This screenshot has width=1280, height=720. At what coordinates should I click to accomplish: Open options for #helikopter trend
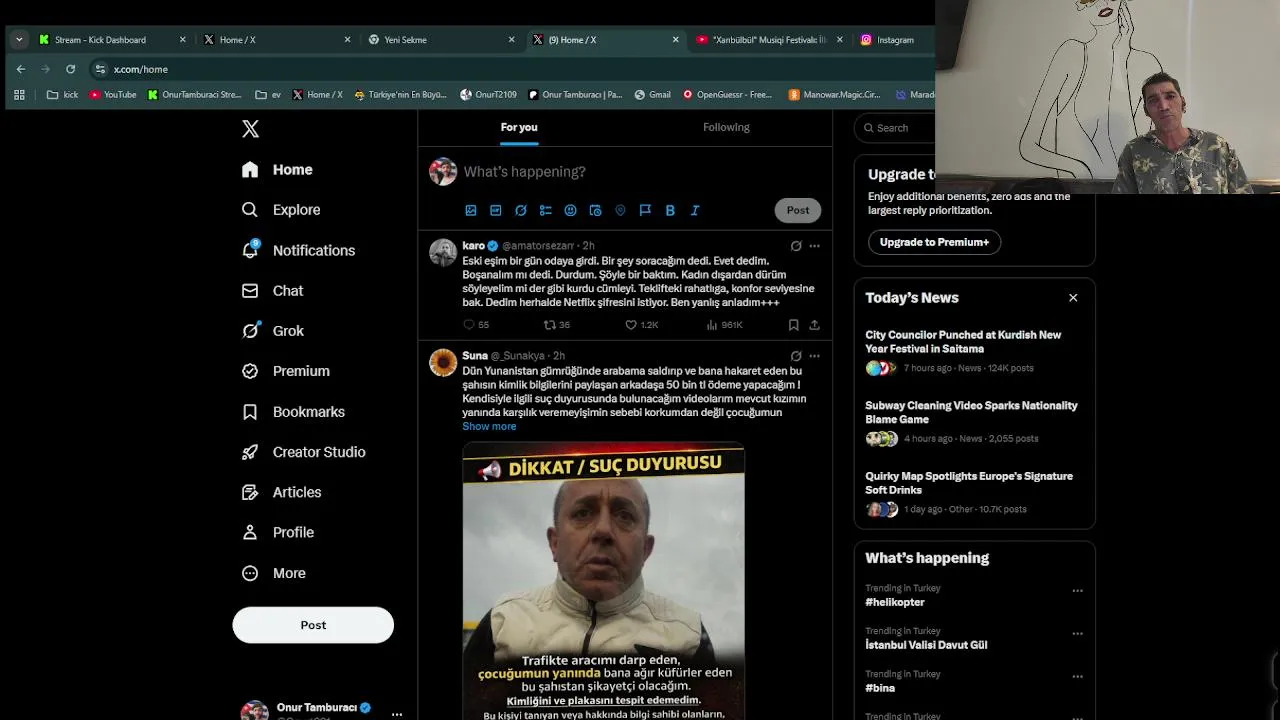[1077, 591]
